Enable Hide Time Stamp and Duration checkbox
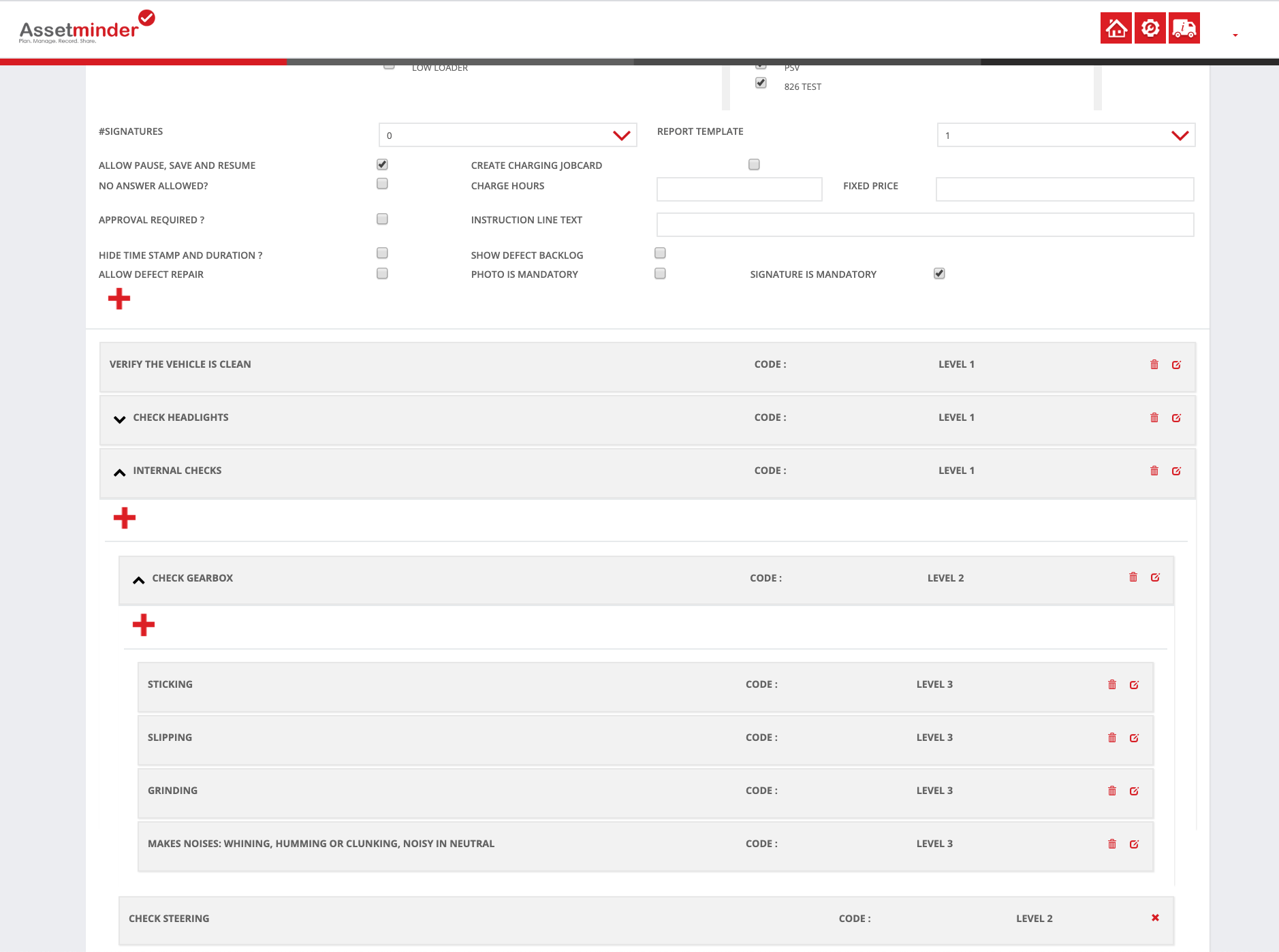The image size is (1279, 952). point(382,253)
